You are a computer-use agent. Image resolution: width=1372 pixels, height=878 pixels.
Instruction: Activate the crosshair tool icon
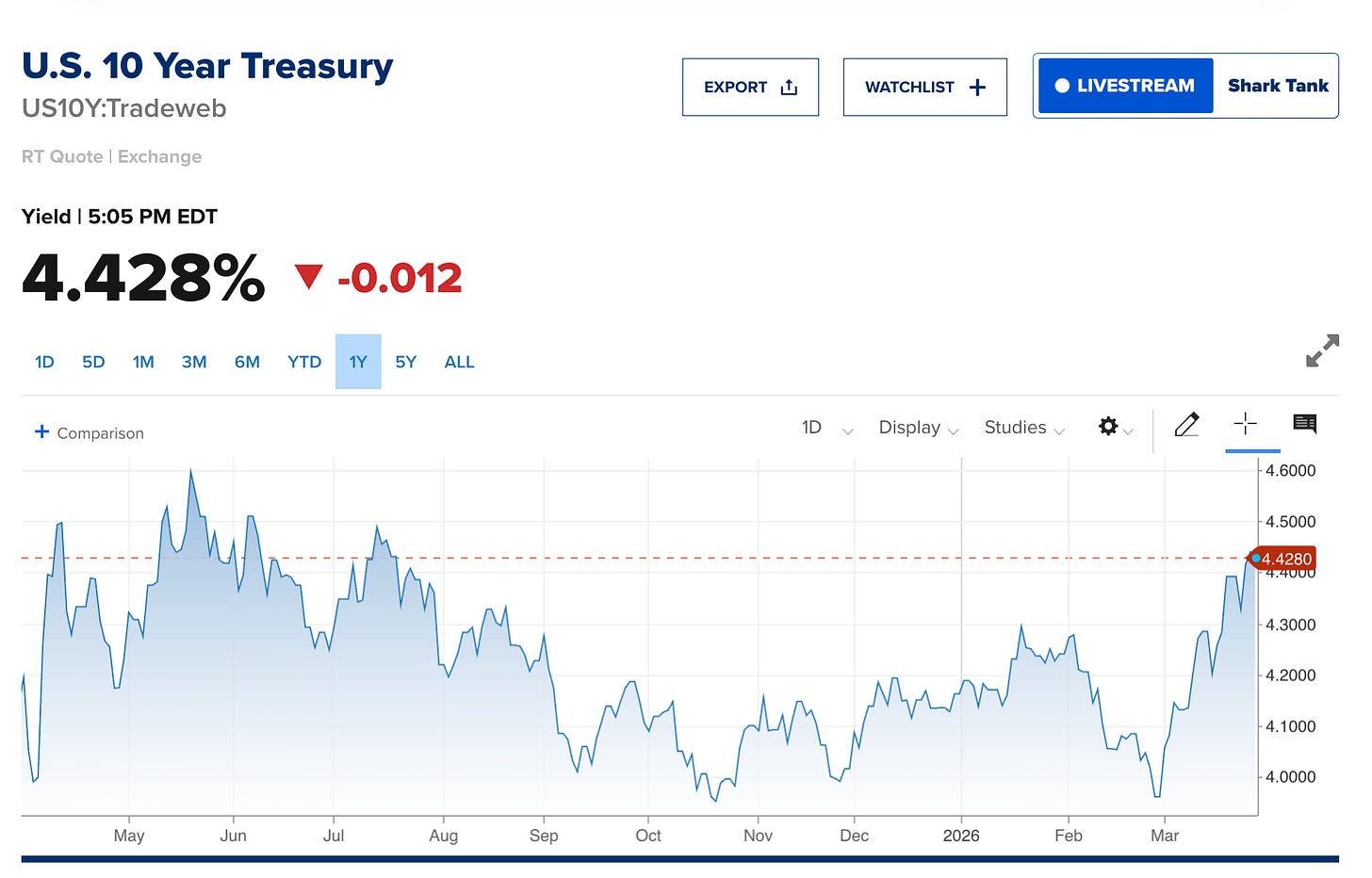click(x=1246, y=424)
